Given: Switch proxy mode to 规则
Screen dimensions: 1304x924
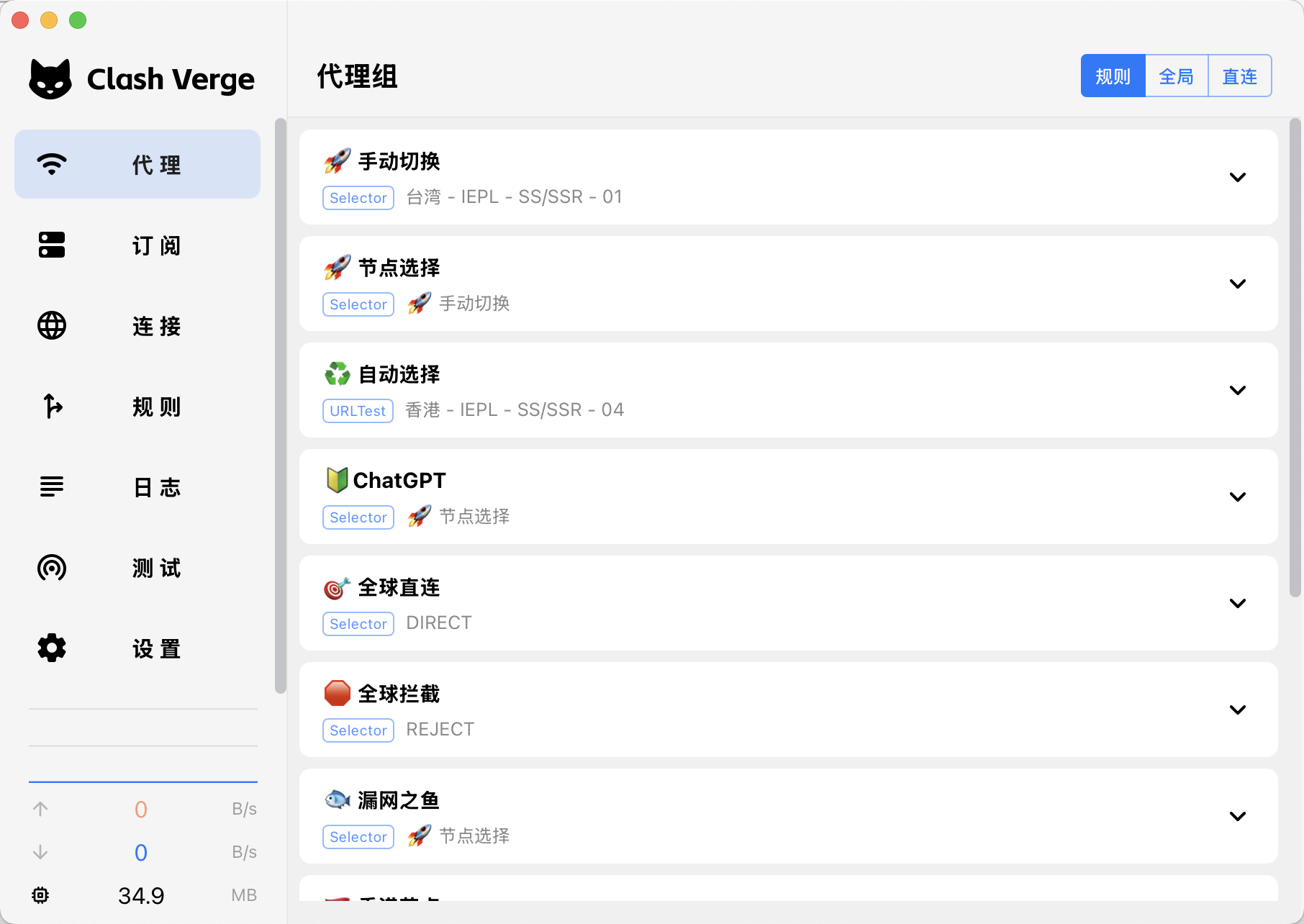Looking at the screenshot, I should click(1113, 76).
